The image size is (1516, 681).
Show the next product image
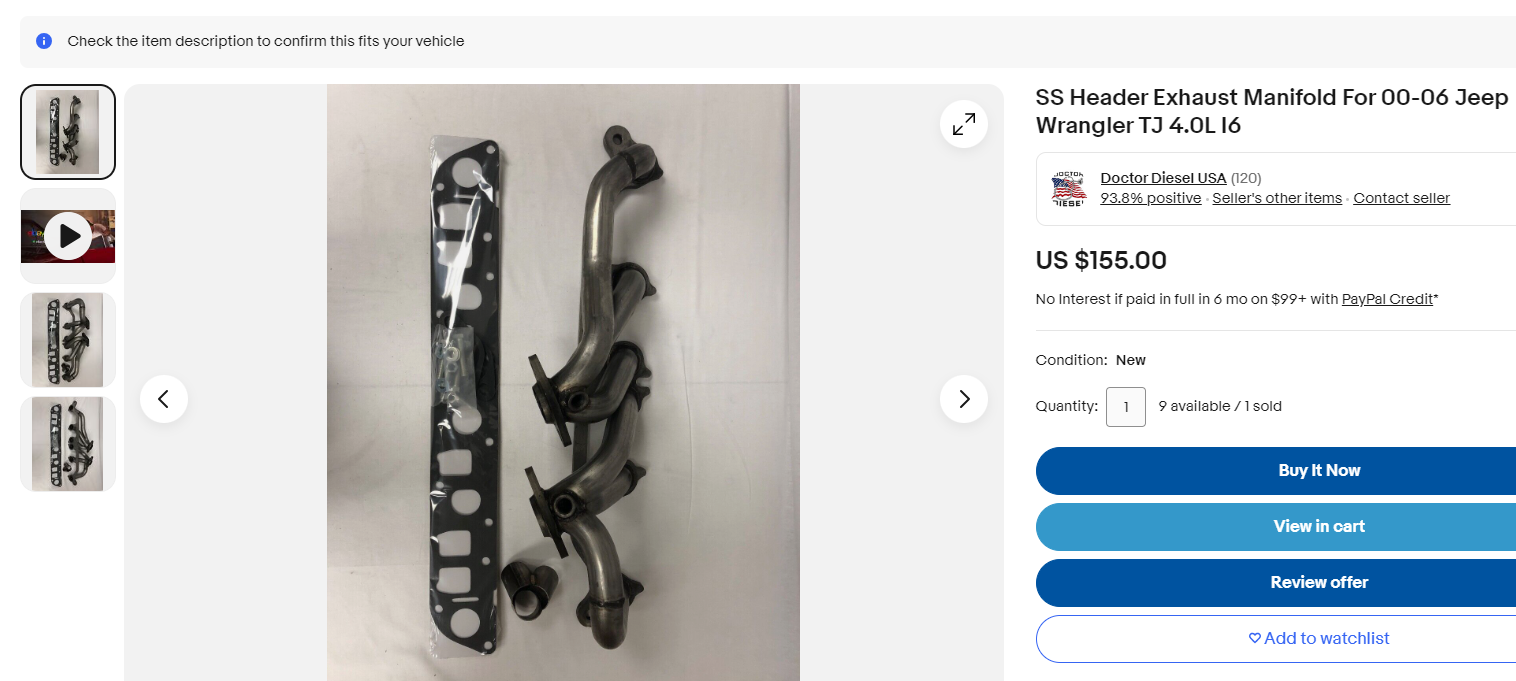click(964, 399)
